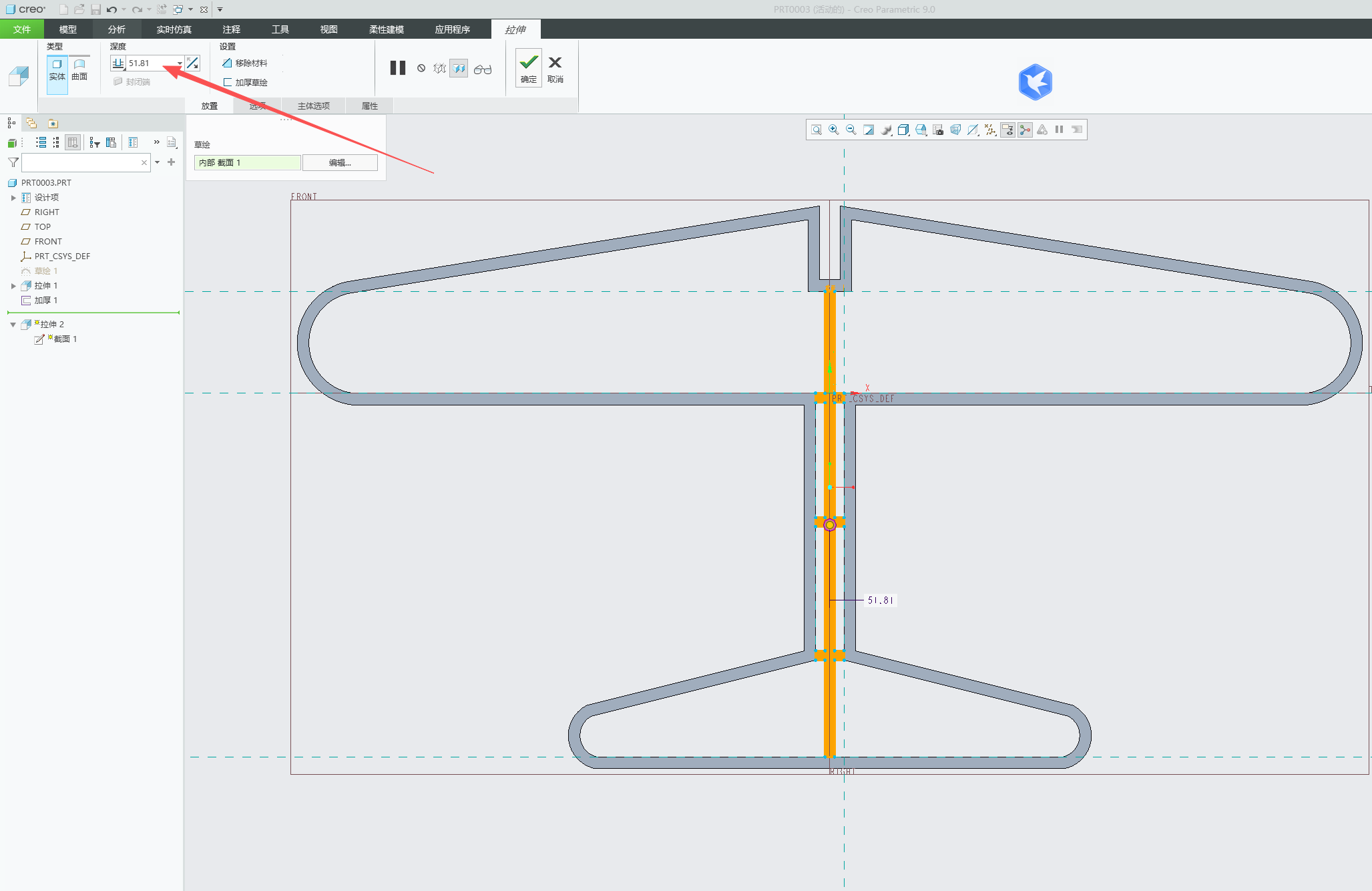
Task: Select the FRONT datum plane in the tree
Action: [41, 242]
